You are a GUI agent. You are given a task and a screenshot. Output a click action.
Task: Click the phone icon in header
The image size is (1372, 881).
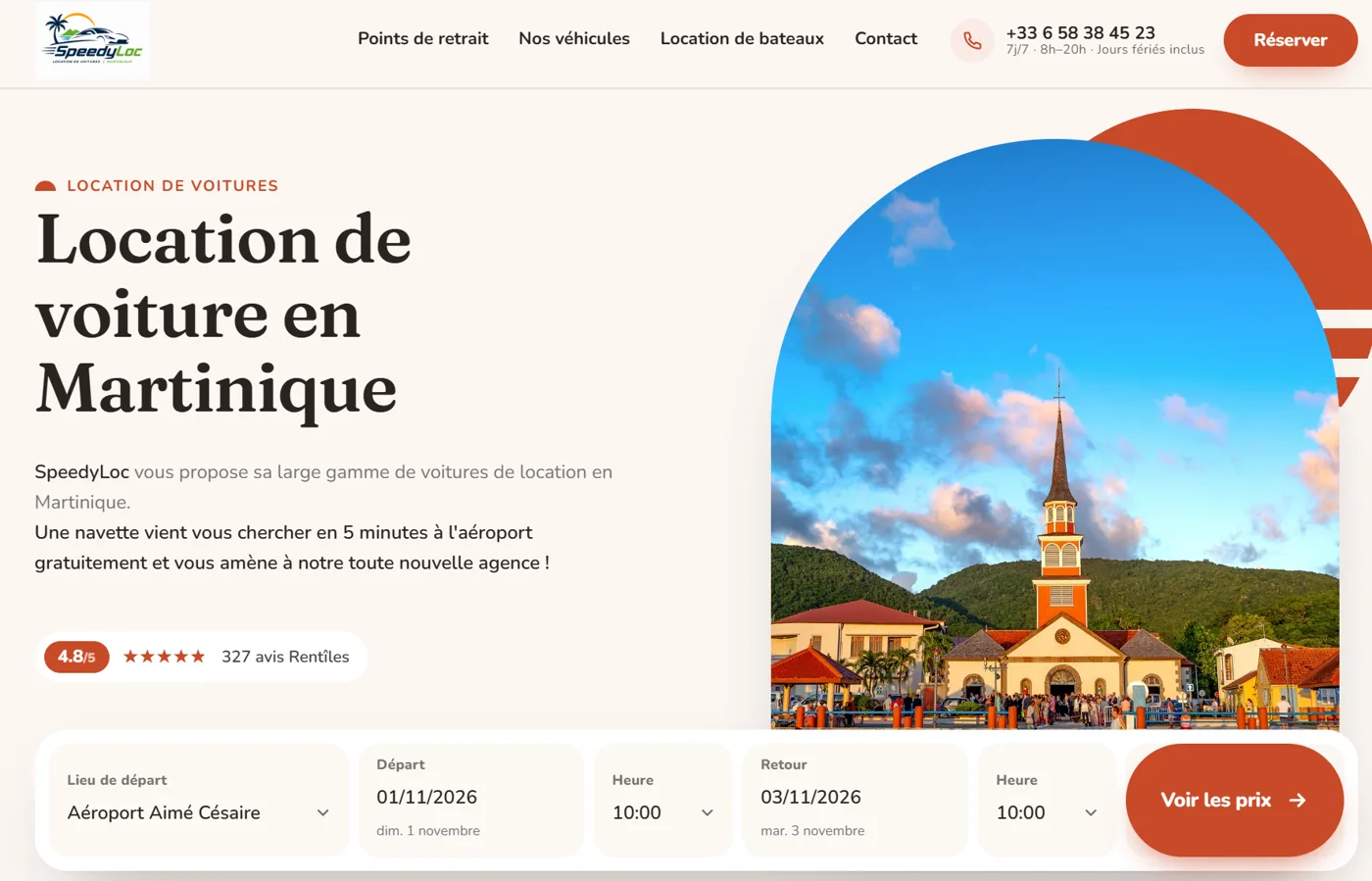pyautogui.click(x=972, y=41)
